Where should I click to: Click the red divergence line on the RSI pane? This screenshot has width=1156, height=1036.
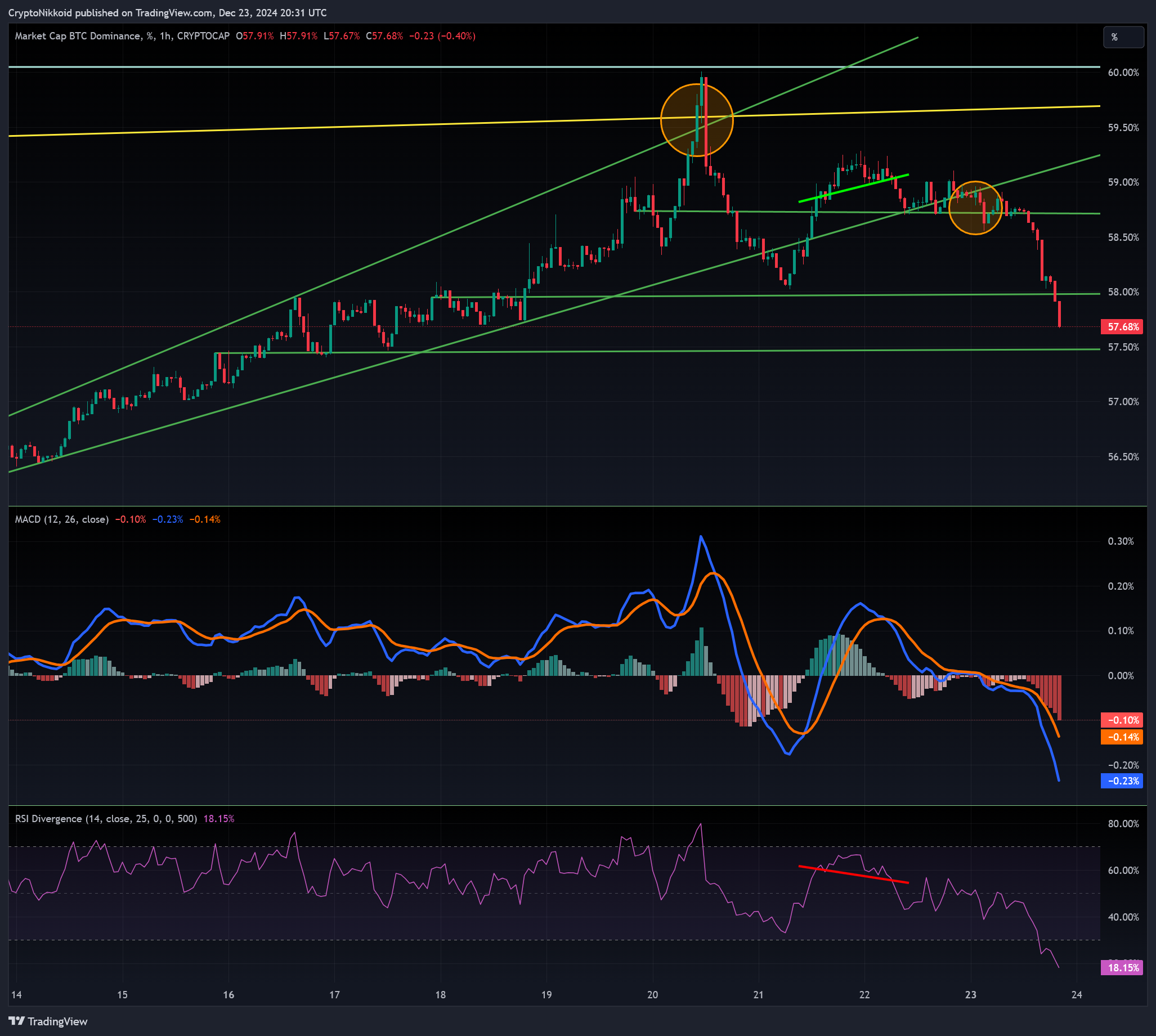tap(854, 874)
